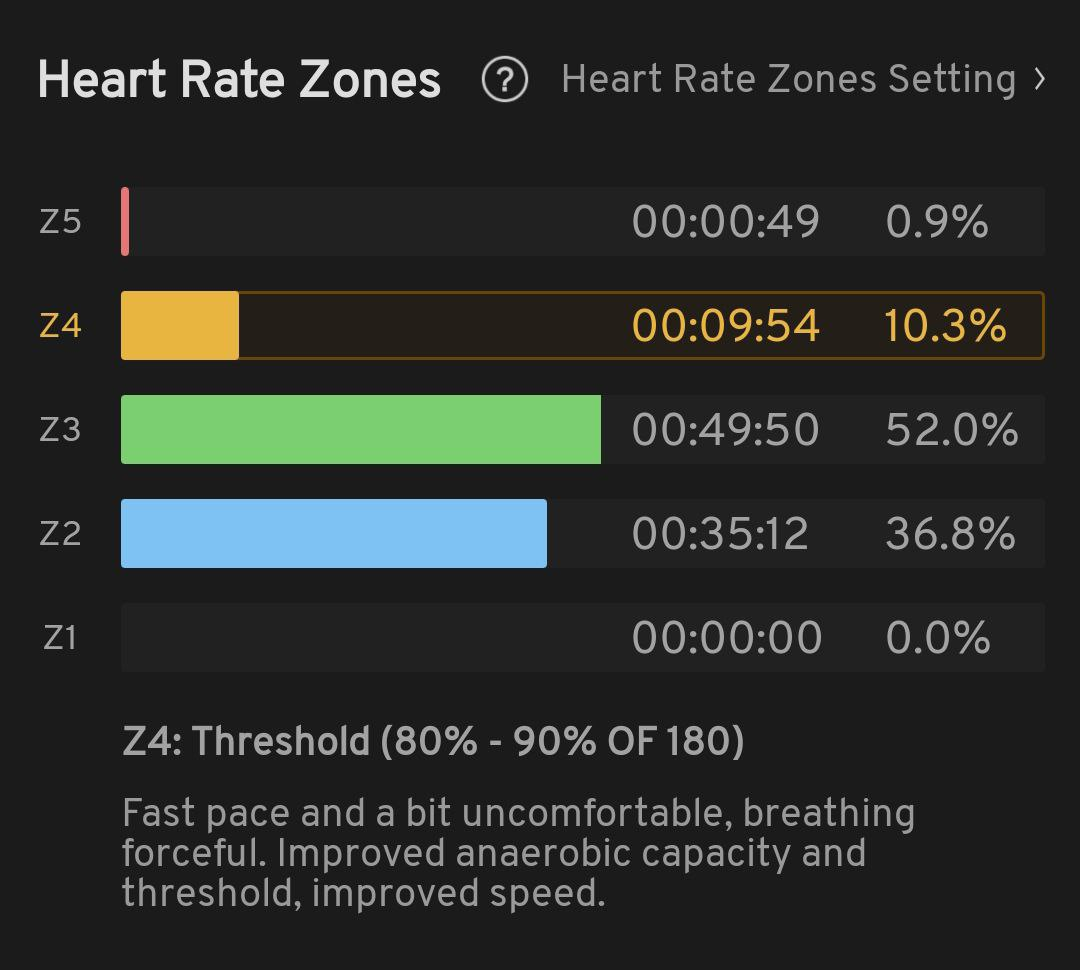Click the help question mark icon
Screen dimensions: 1080x970
click(504, 80)
